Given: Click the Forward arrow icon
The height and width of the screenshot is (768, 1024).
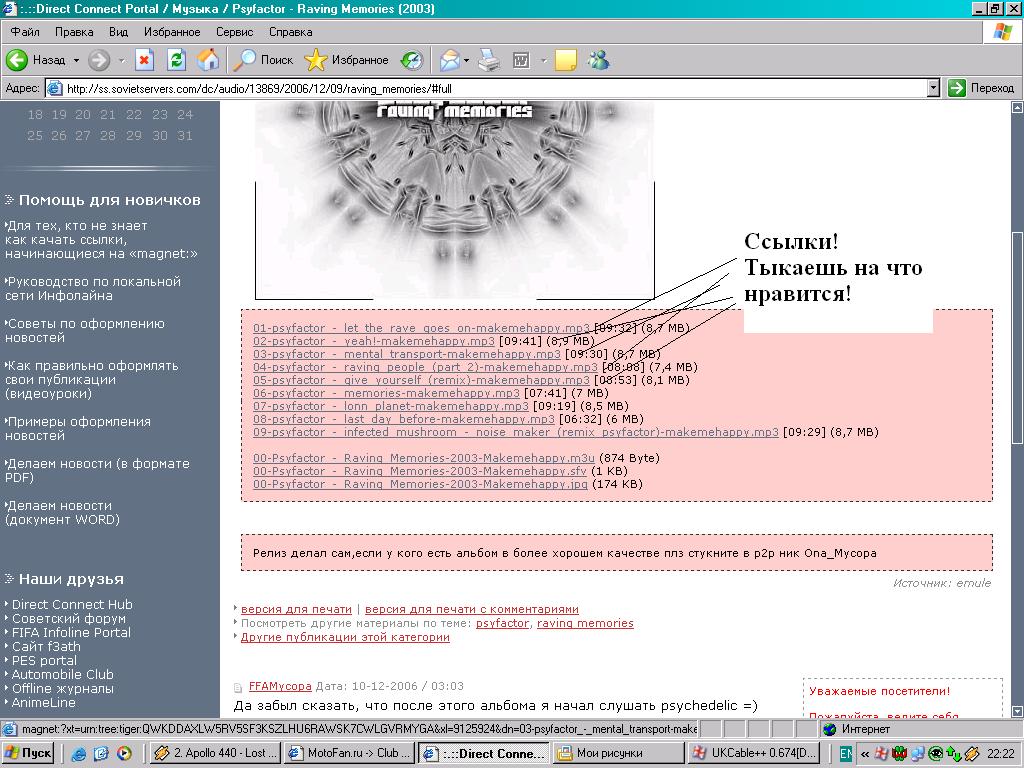Looking at the screenshot, I should [99, 60].
